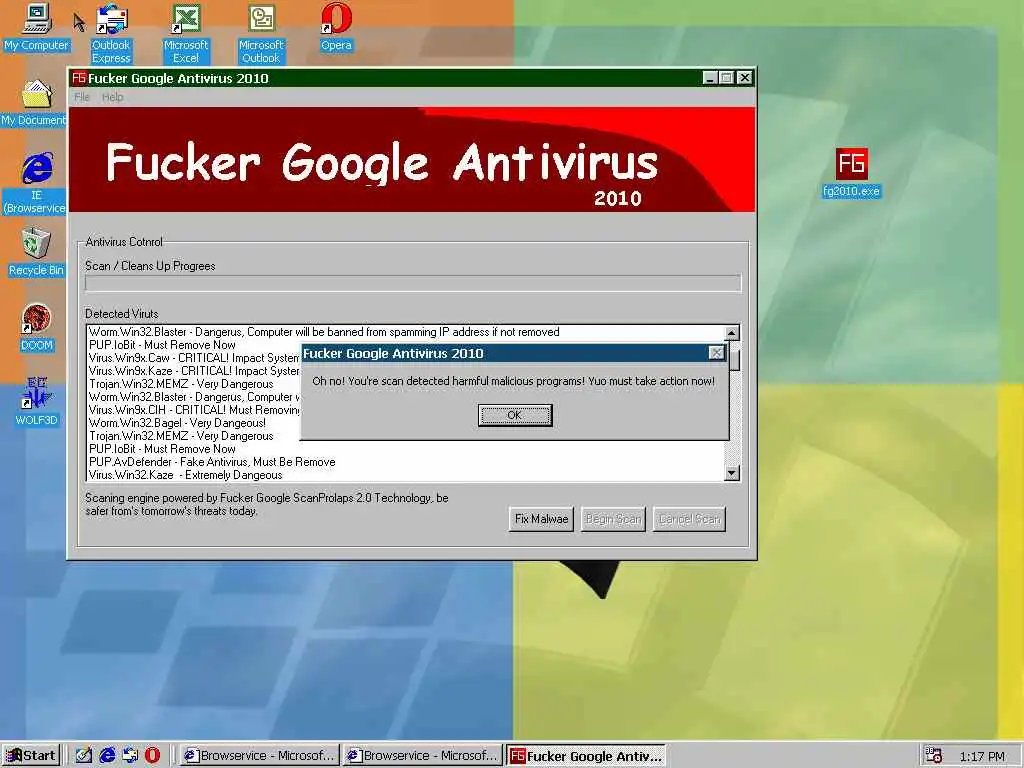Viewport: 1024px width, 768px height.
Task: Select the Outlook Express desktop shortcut
Action: click(x=111, y=34)
